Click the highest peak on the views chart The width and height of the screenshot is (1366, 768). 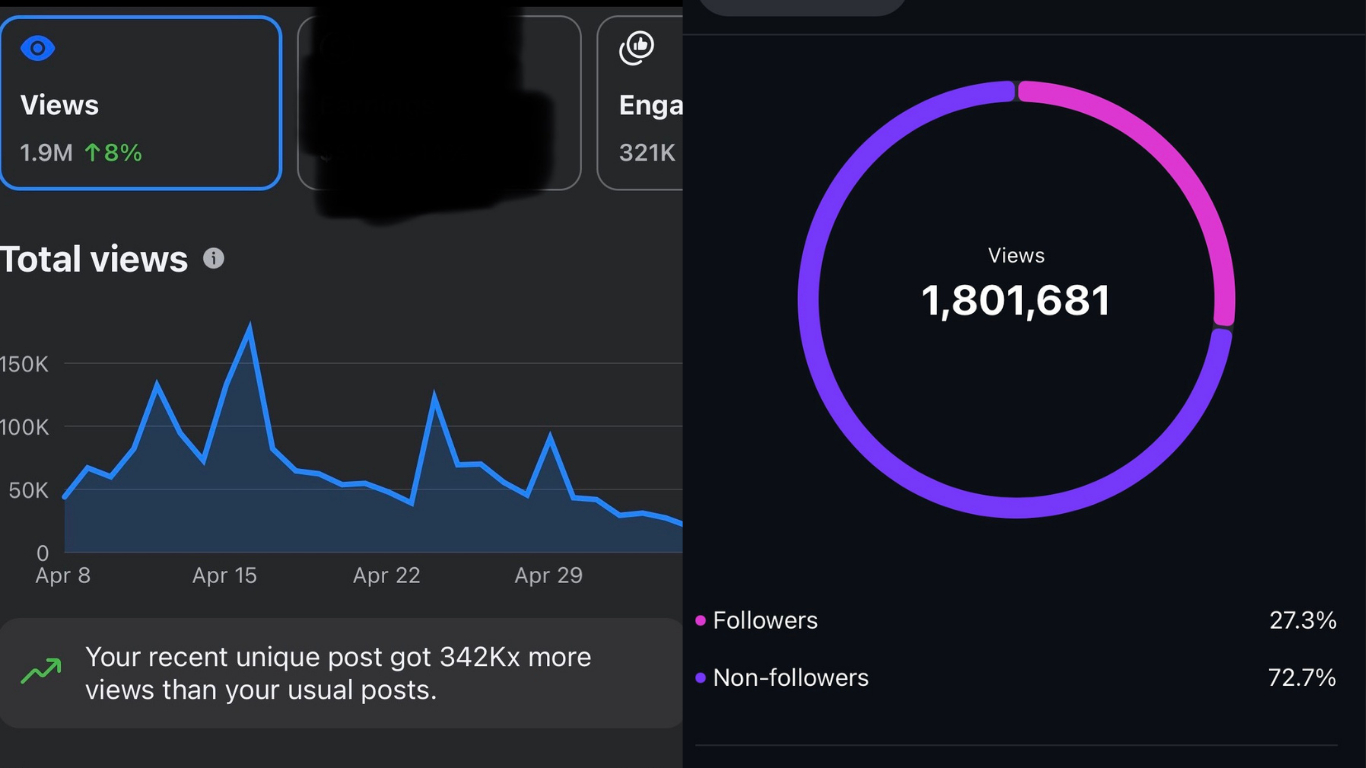pyautogui.click(x=249, y=328)
